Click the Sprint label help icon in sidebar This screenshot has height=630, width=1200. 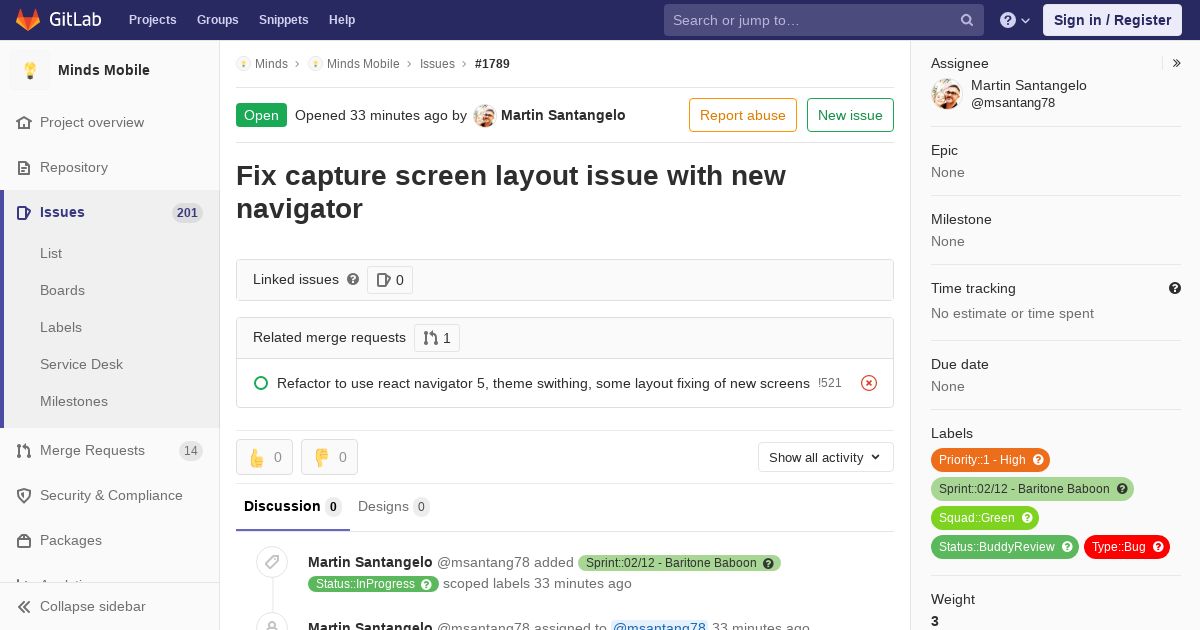point(1122,489)
